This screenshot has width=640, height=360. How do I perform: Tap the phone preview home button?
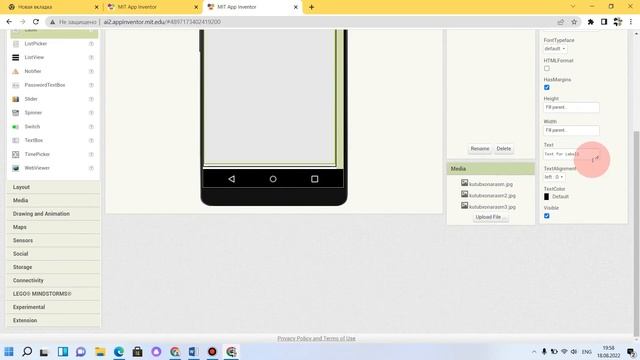[273, 179]
